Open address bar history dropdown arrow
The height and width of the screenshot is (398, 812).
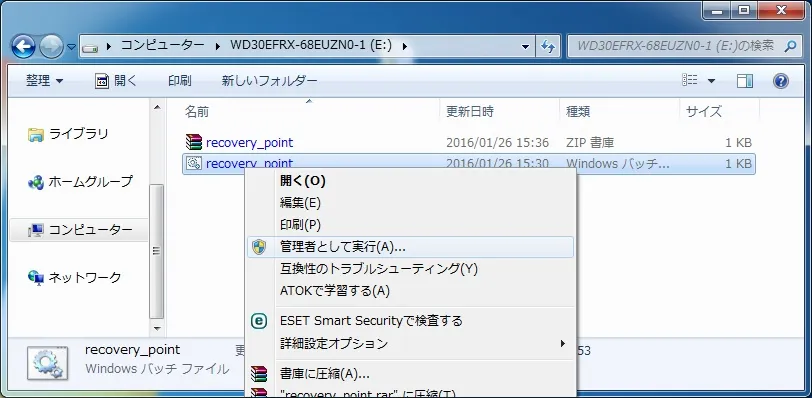[x=525, y=47]
